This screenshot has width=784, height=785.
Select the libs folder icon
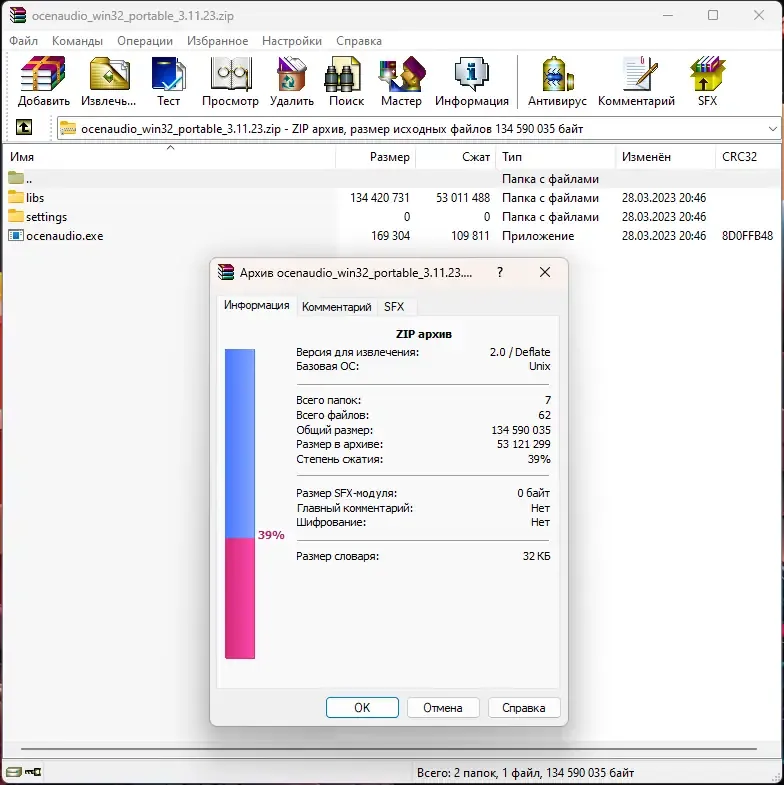coord(16,197)
